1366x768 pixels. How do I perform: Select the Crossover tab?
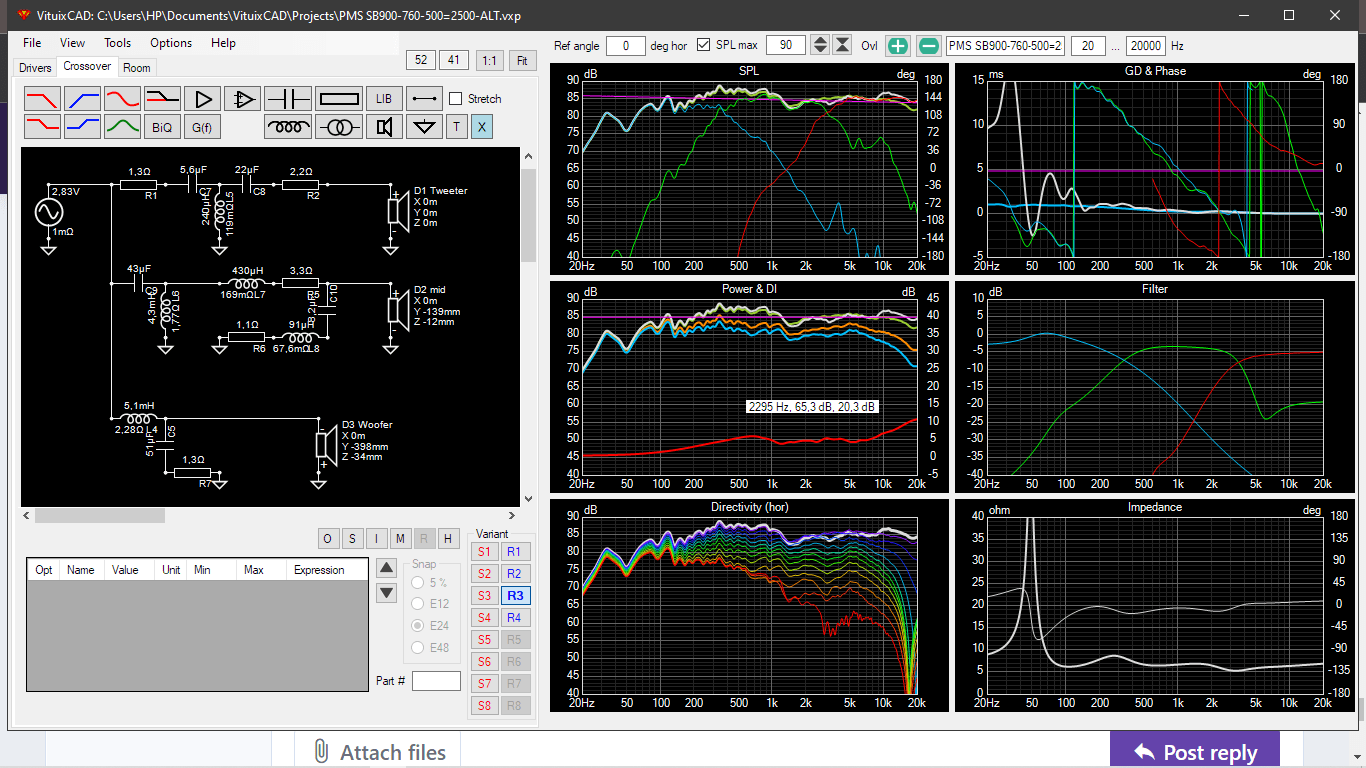[87, 67]
